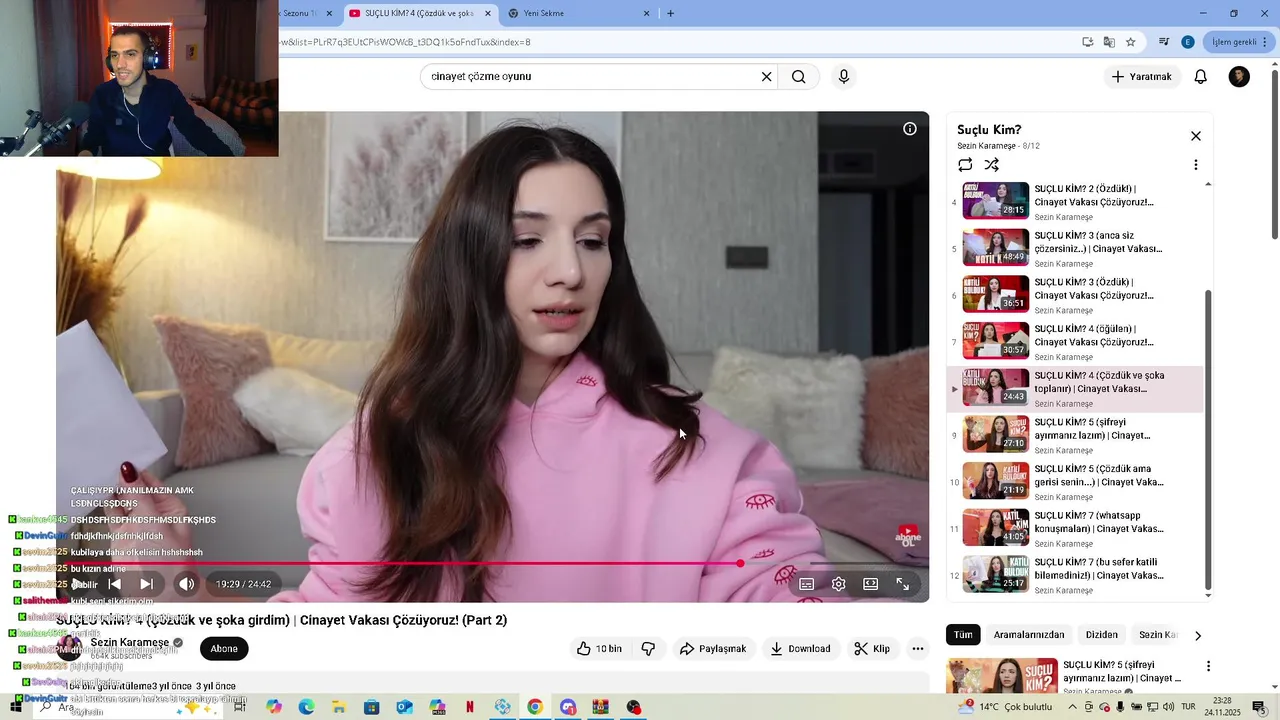Click the İşlem gerekli Chrome menu button
The image size is (1280, 720).
[x=1238, y=42]
